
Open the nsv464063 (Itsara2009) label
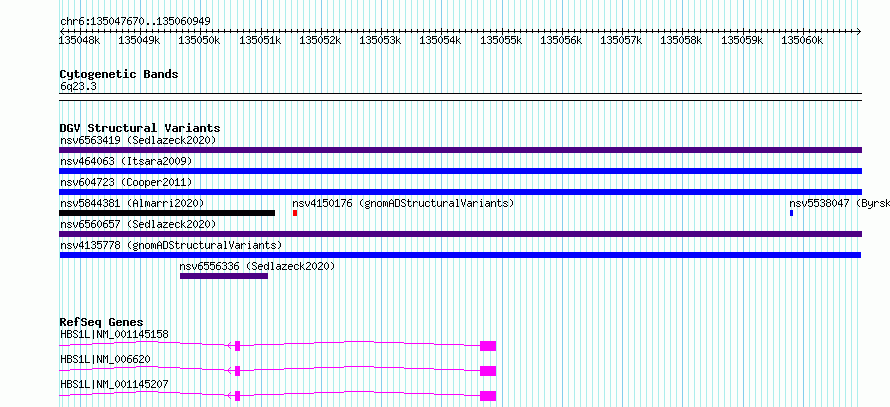(x=126, y=161)
